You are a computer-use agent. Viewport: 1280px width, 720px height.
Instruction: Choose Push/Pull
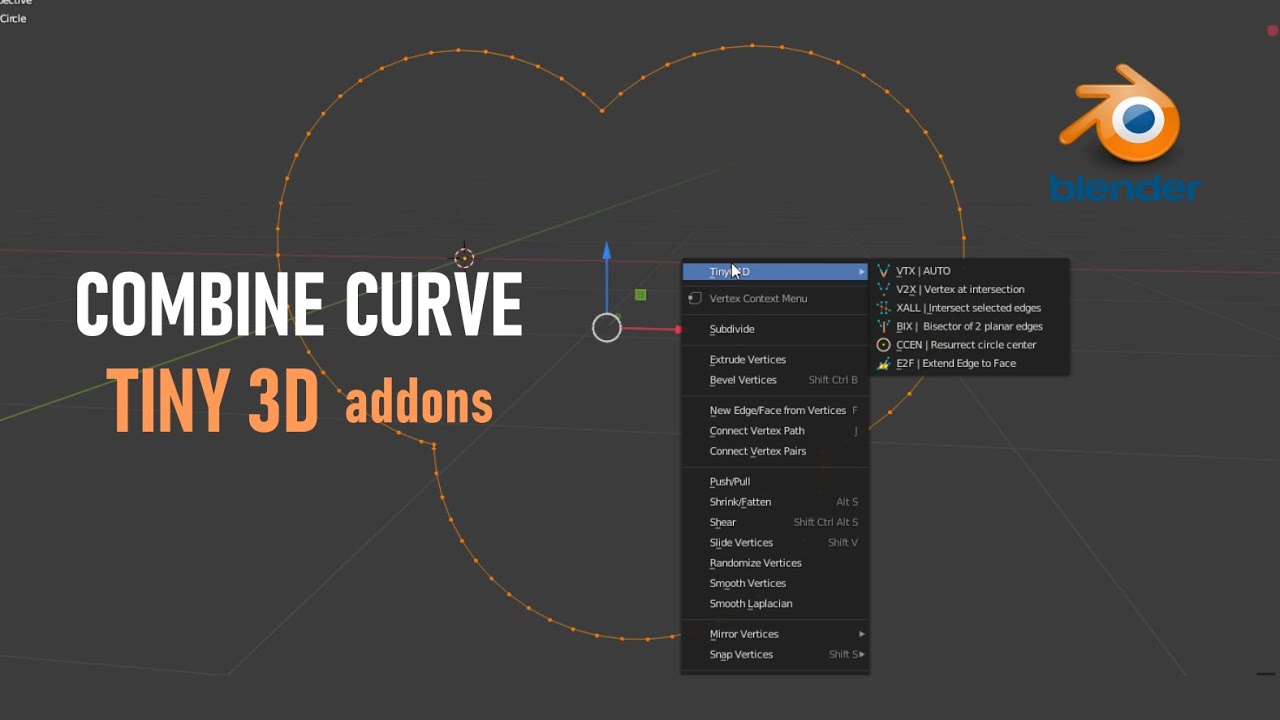pyautogui.click(x=775, y=481)
